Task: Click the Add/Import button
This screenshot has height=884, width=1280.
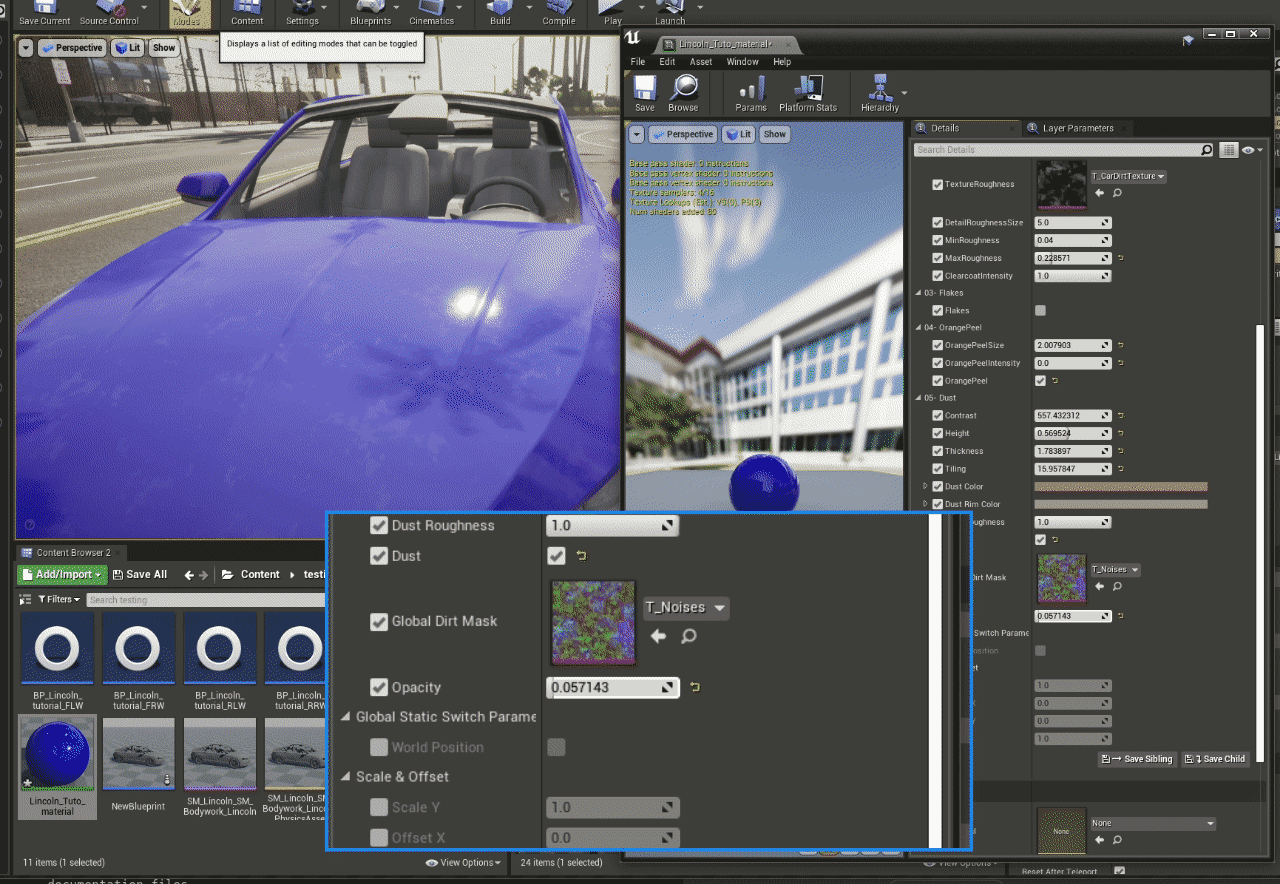Action: [x=62, y=575]
